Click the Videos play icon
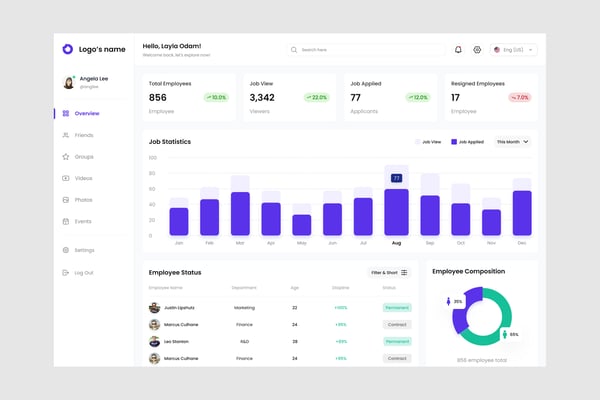The height and width of the screenshot is (400, 600). click(x=66, y=178)
